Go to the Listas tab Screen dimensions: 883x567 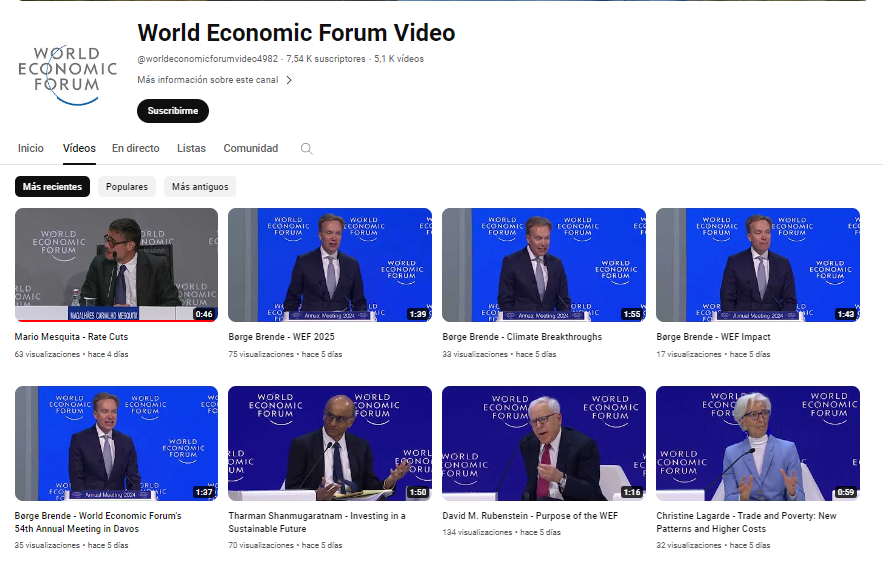(191, 148)
